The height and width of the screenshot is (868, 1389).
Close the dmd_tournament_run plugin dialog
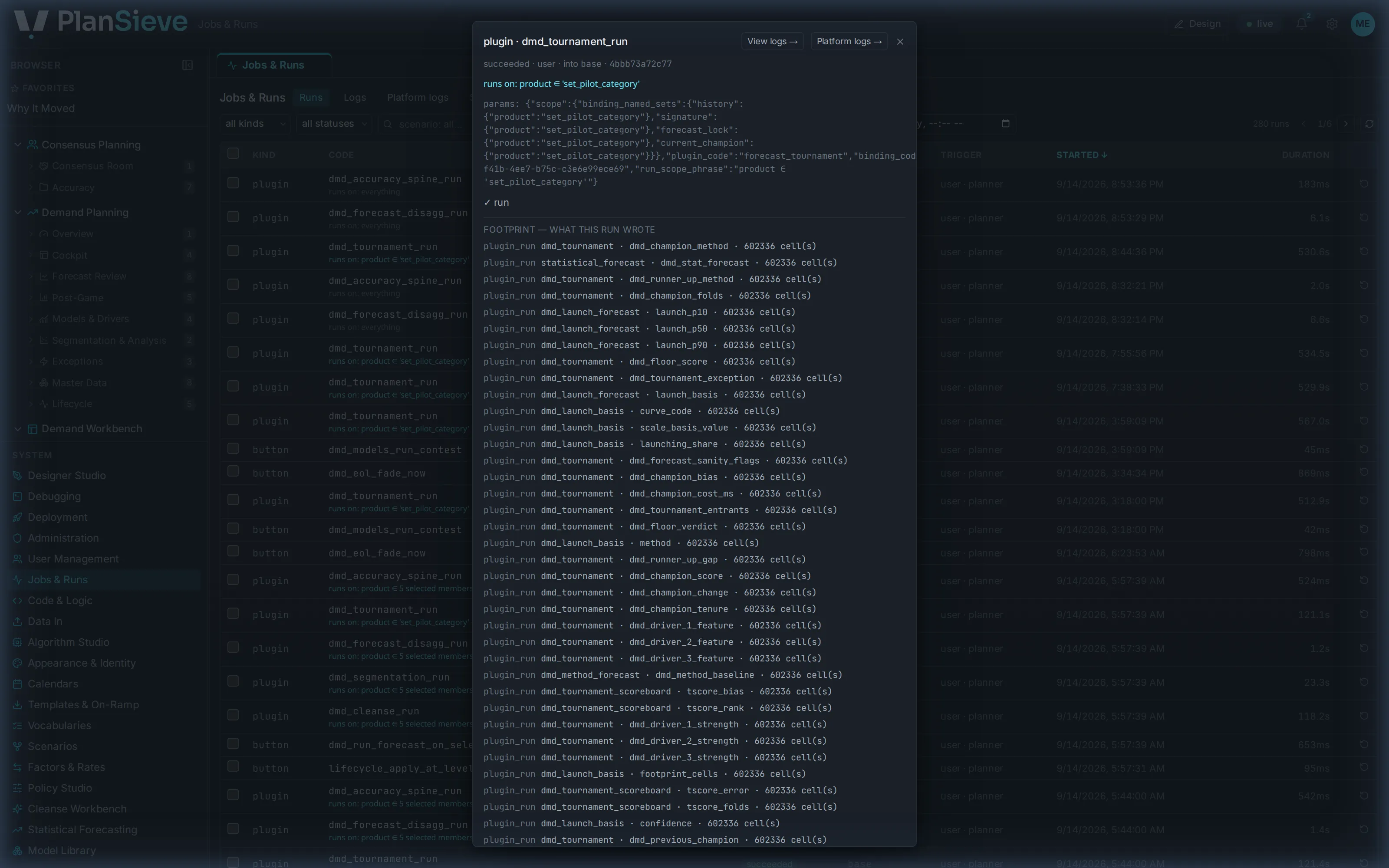[900, 41]
